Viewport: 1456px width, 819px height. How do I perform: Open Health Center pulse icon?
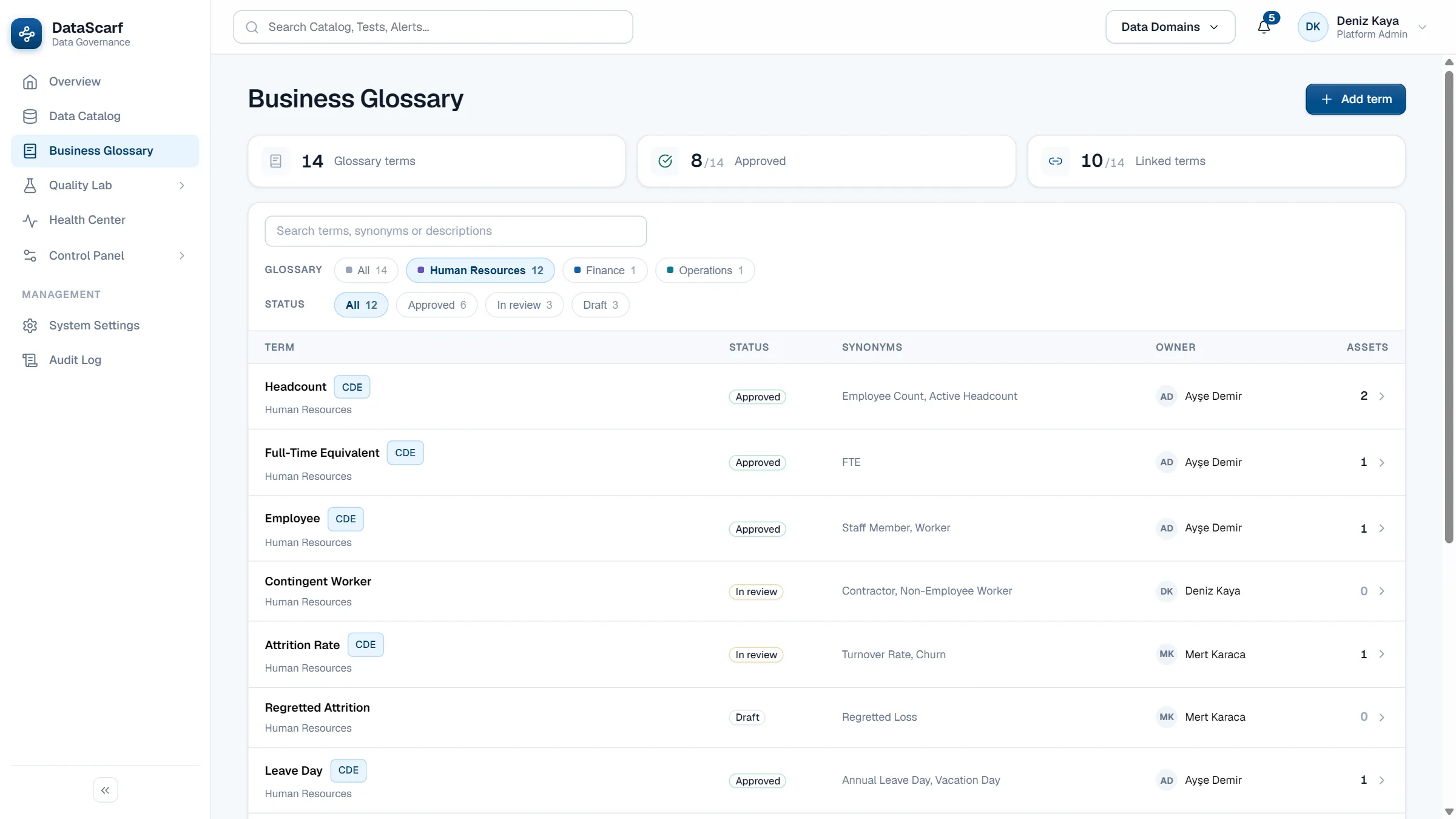point(30,220)
